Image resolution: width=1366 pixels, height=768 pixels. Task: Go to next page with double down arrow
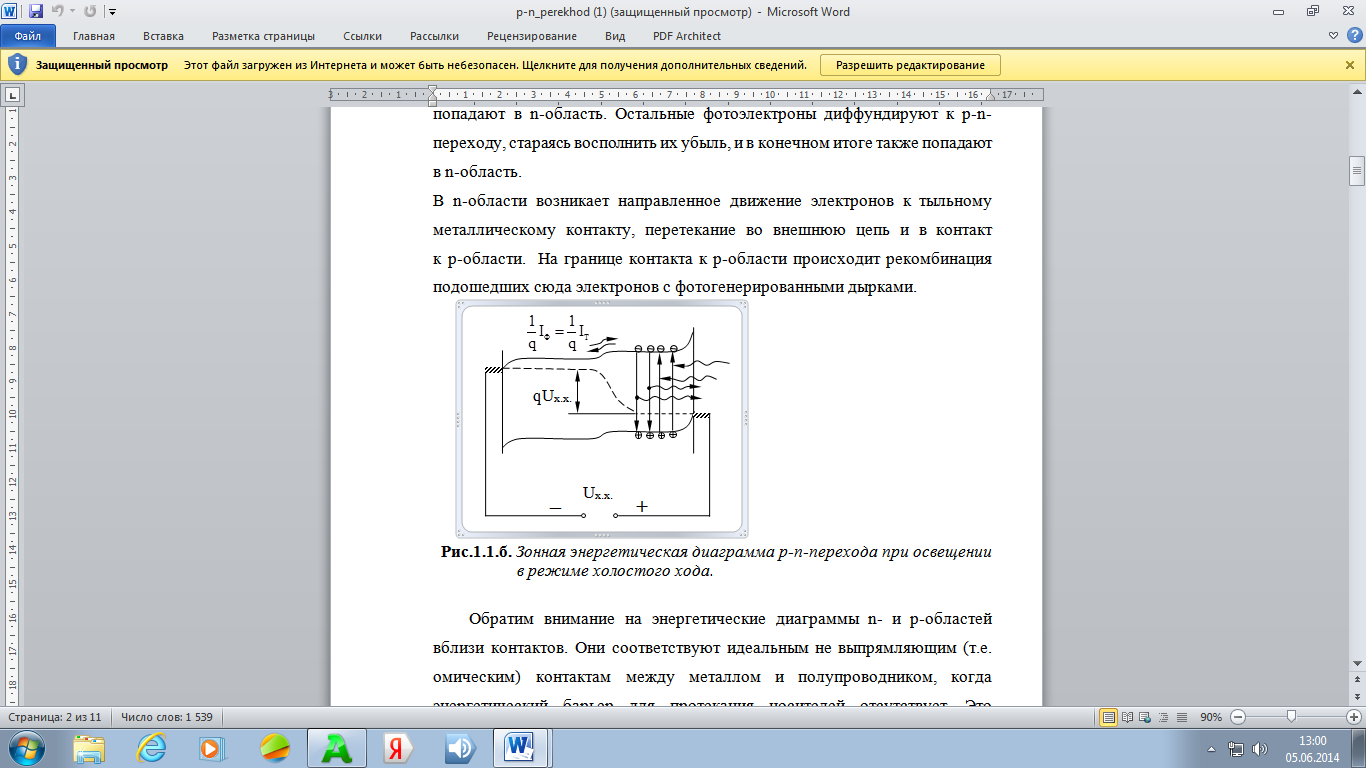tap(1357, 696)
